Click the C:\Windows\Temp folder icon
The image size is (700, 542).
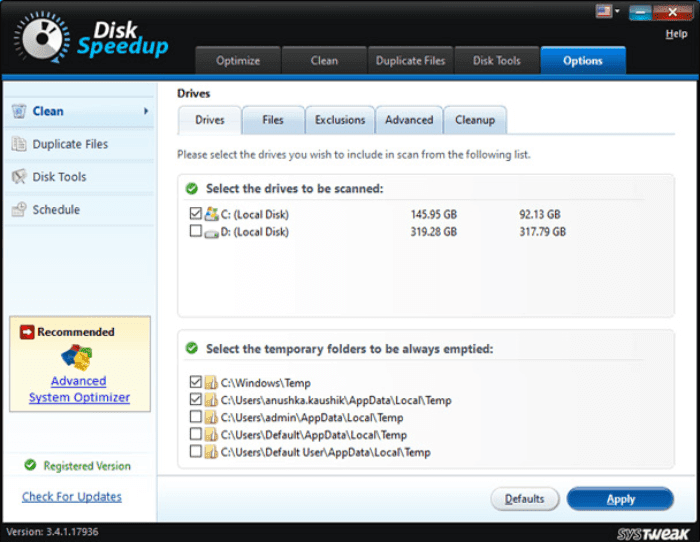click(x=211, y=383)
